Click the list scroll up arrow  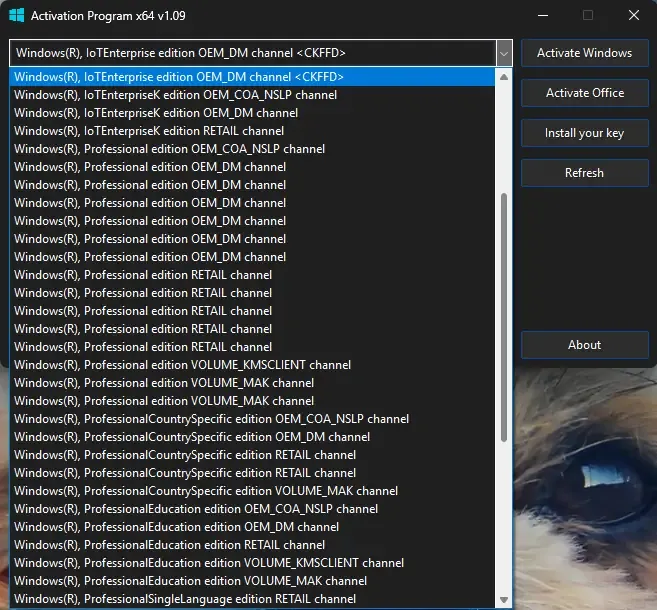pos(504,77)
